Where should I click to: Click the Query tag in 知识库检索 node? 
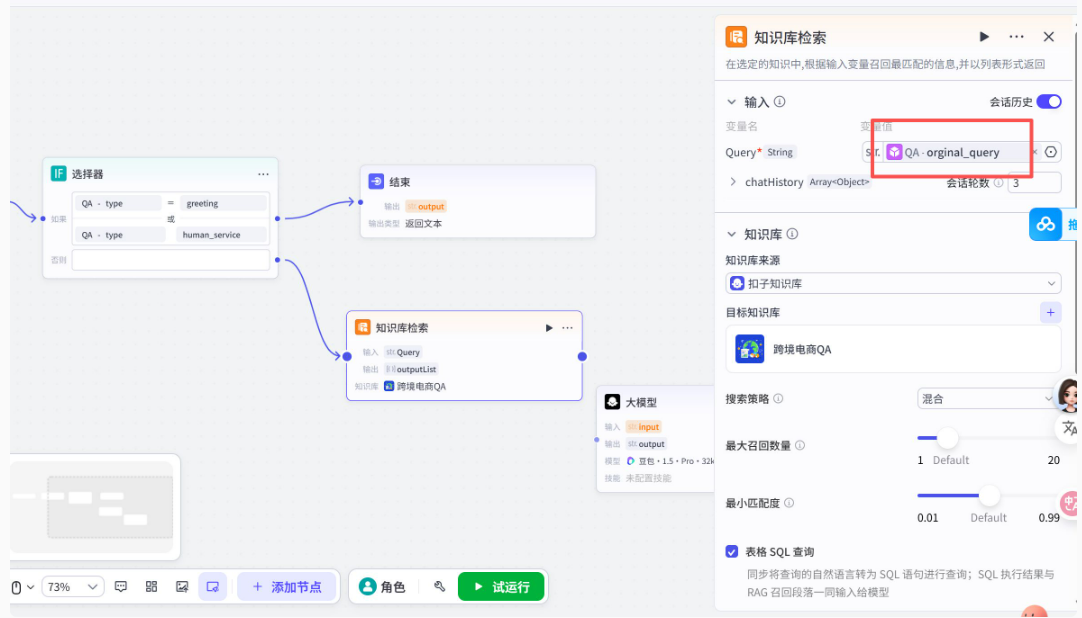[x=403, y=352]
